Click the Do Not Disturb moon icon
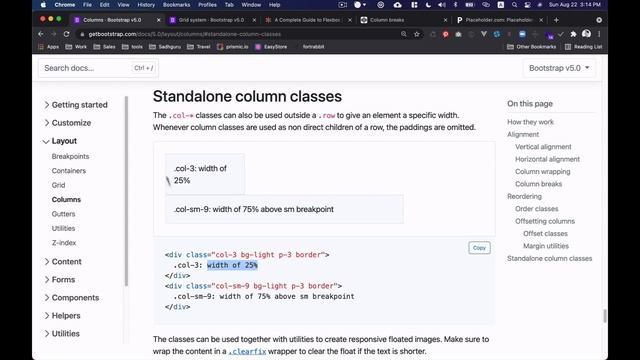Image resolution: width=640 pixels, height=360 pixels. click(x=428, y=5)
